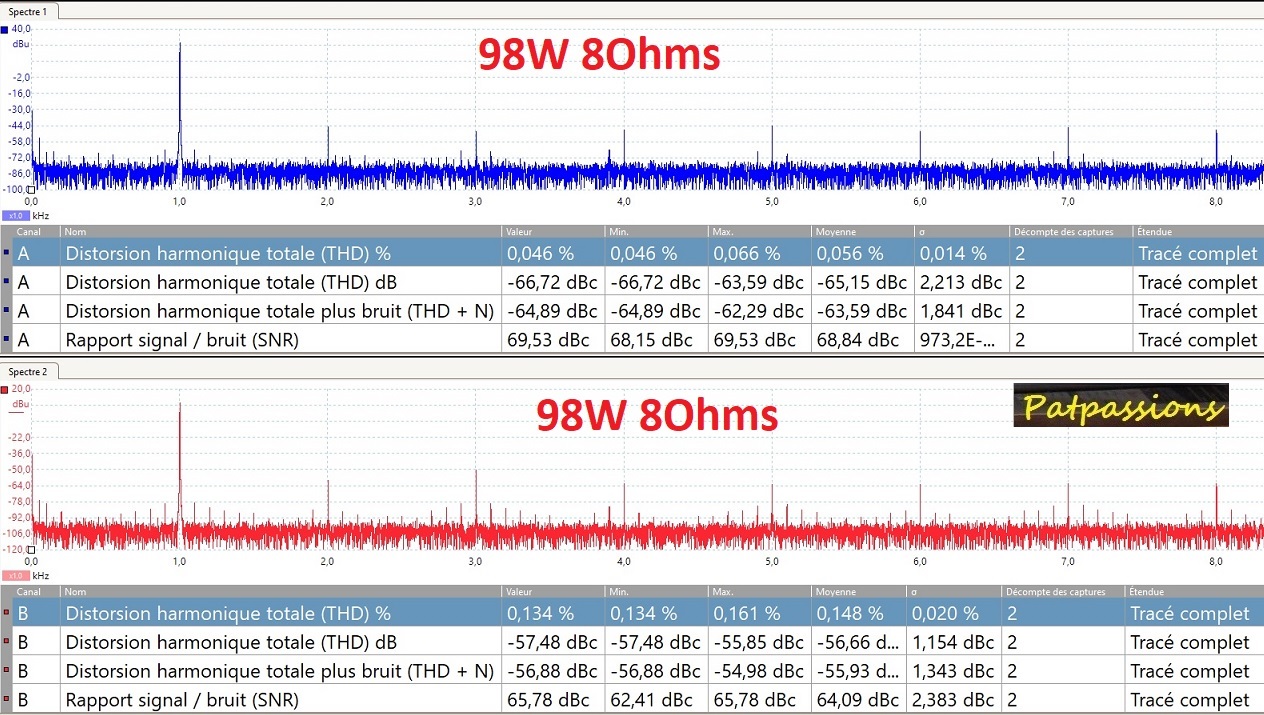Click the origin square handle on blue spectrum
This screenshot has height=715, width=1264.
[31, 189]
